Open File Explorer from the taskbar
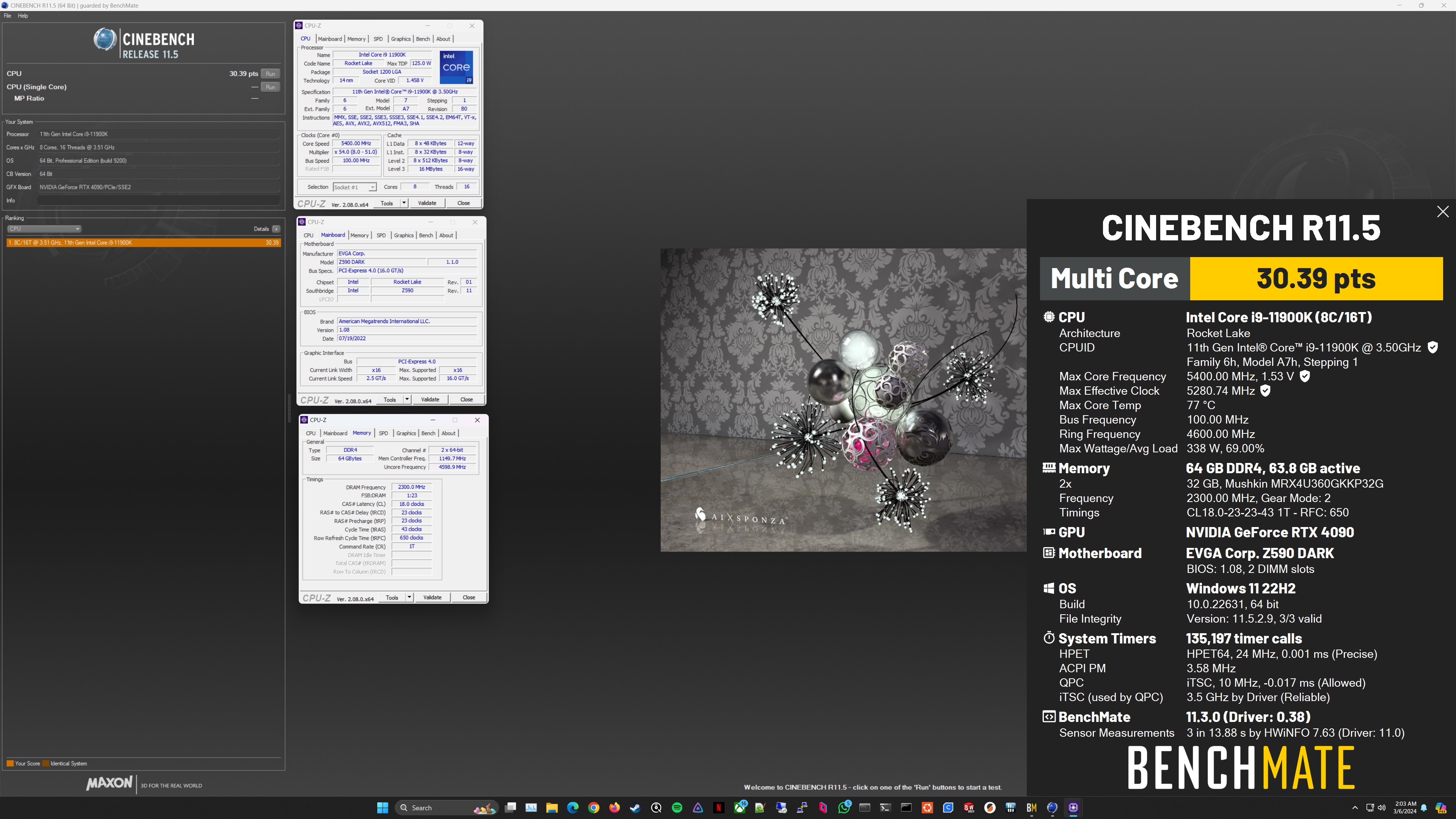 click(552, 808)
